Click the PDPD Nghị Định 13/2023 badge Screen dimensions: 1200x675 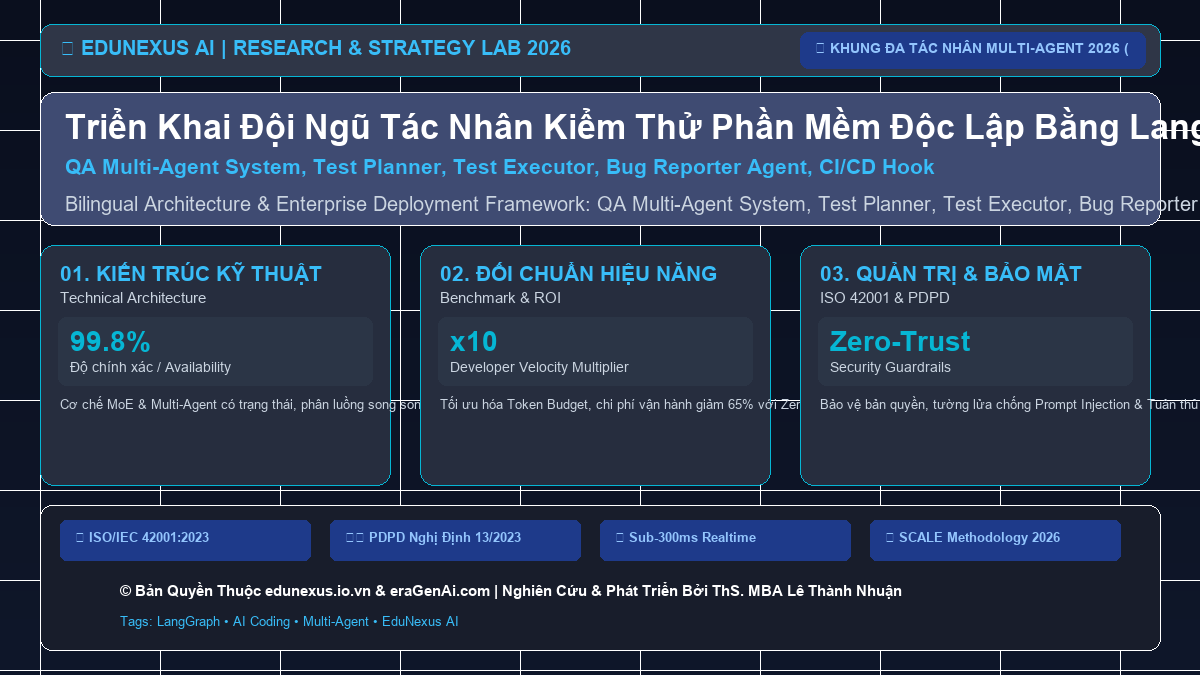(x=455, y=540)
